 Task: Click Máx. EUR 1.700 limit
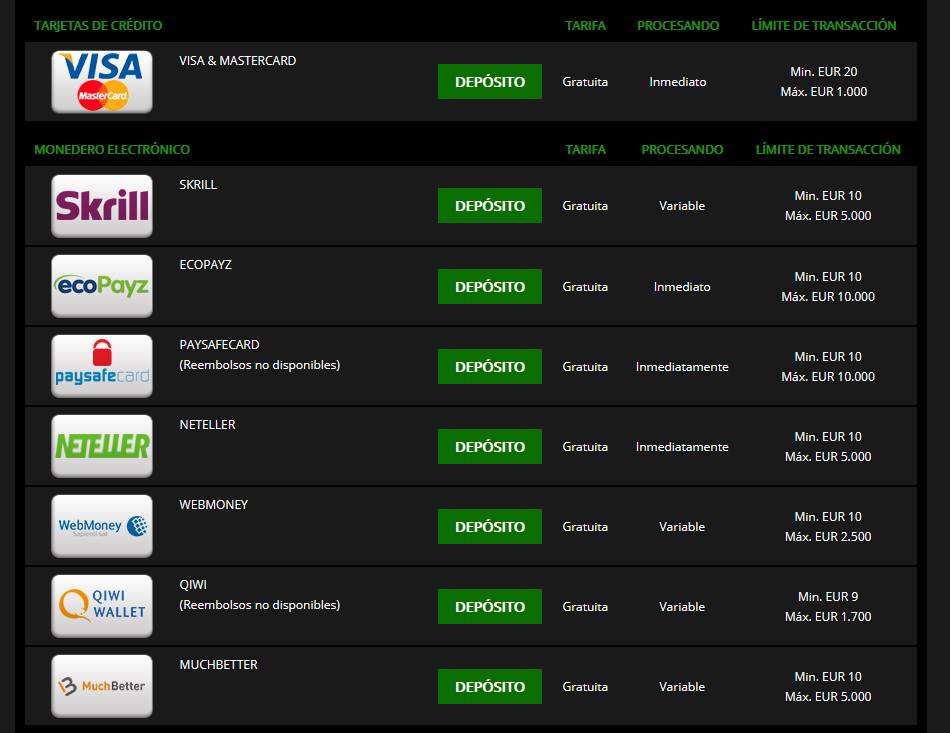coord(828,617)
